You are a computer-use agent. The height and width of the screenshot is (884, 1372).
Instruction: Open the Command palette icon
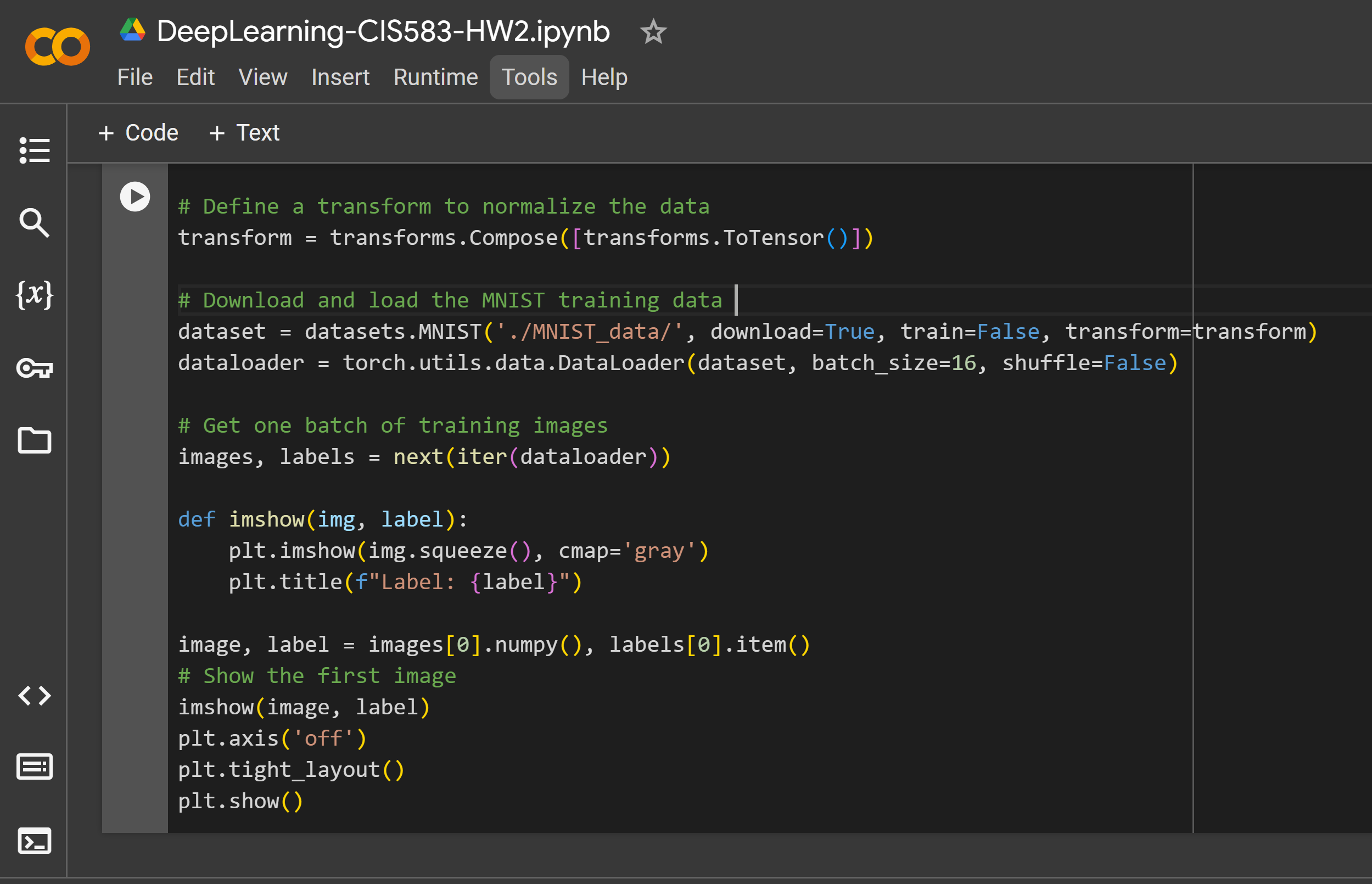[35, 767]
